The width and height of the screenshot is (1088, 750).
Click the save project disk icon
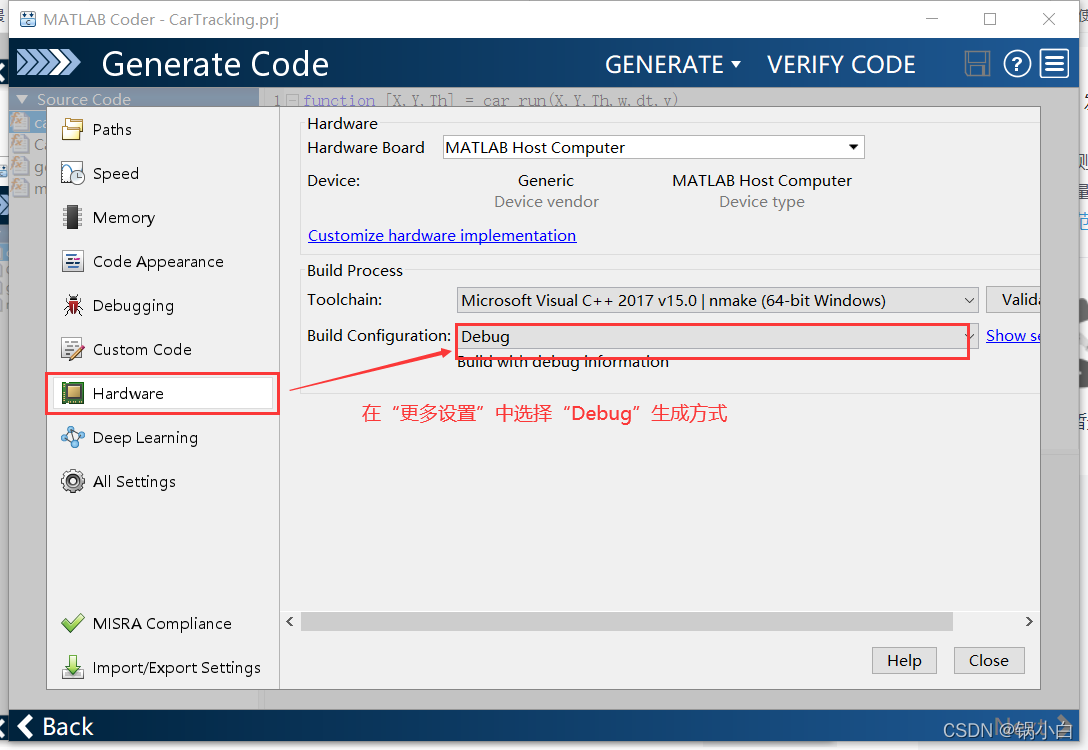point(977,64)
